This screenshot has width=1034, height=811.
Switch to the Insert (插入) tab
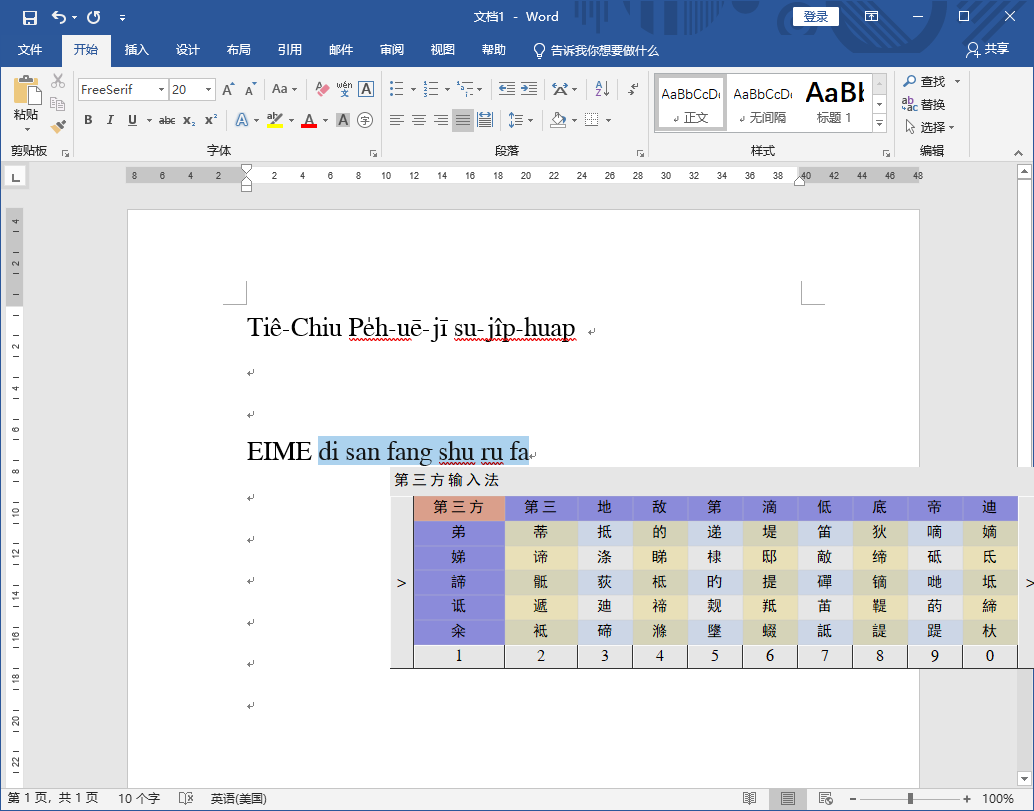coord(137,50)
